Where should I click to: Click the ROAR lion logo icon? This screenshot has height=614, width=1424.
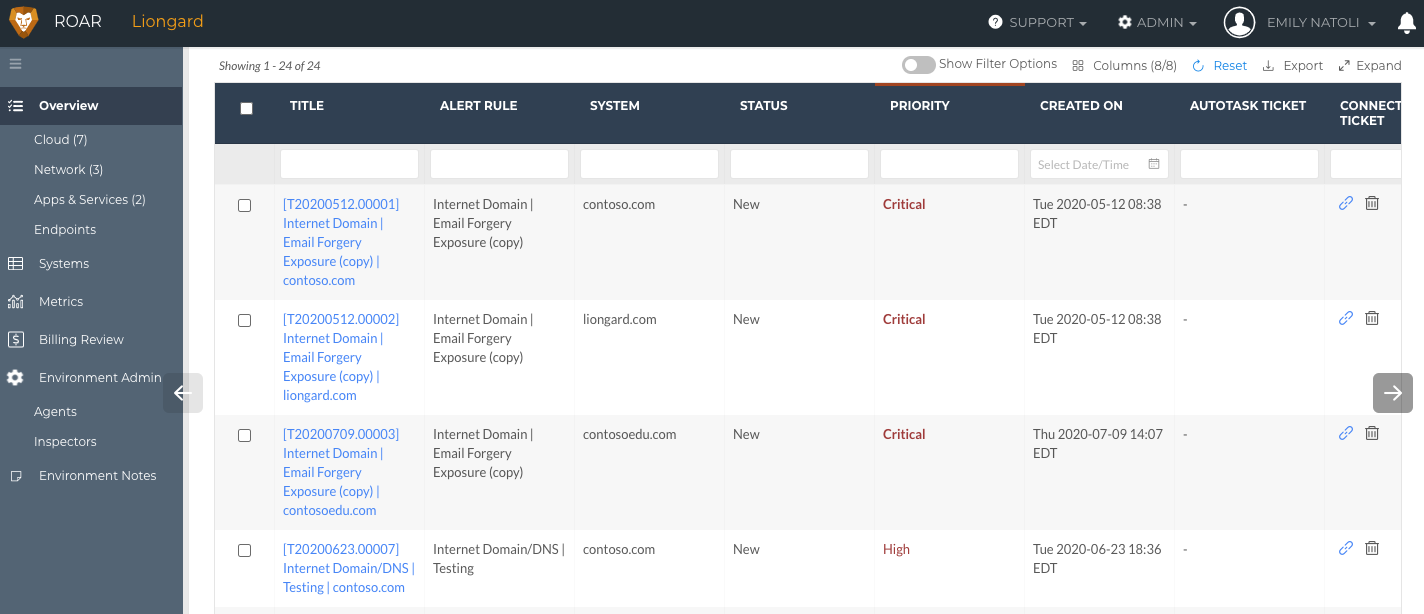(23, 22)
